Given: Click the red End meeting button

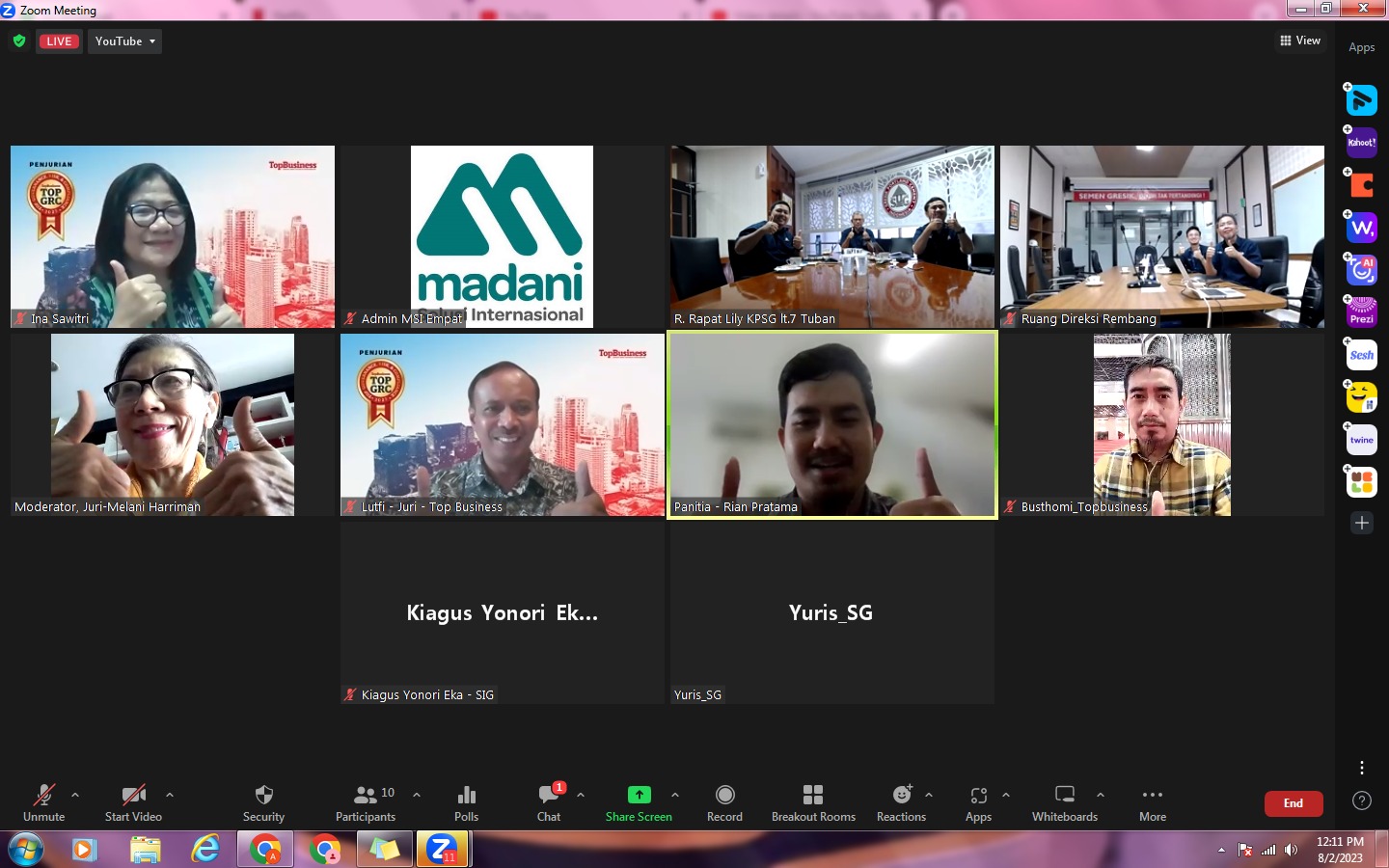Looking at the screenshot, I should coord(1293,803).
